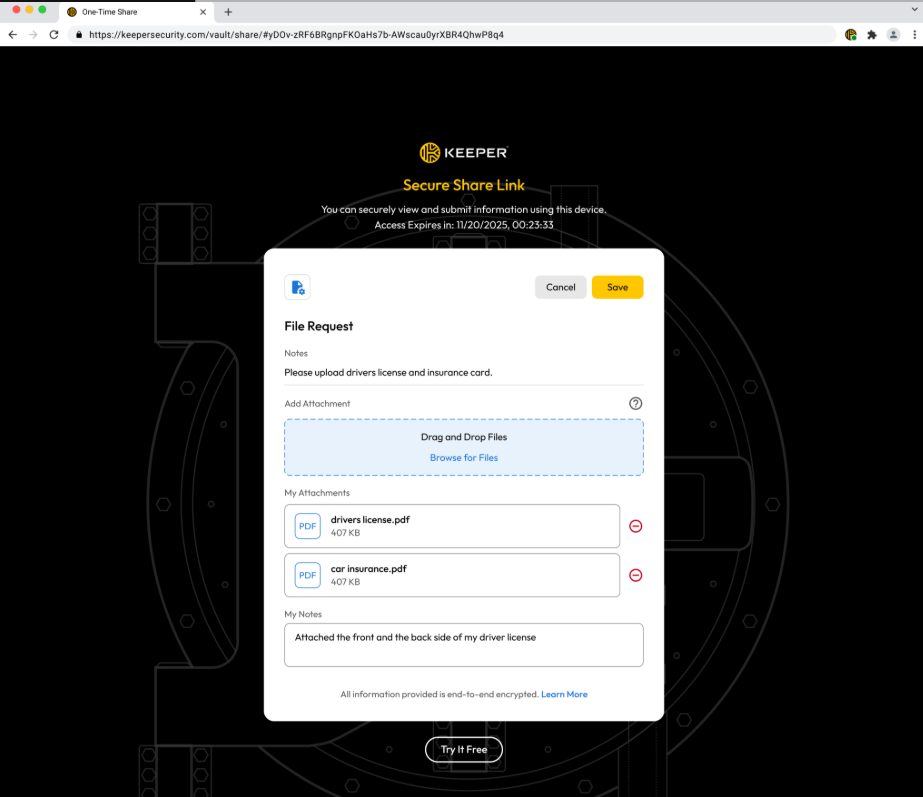Select the drivers license.pdf file name
This screenshot has width=923, height=797.
point(370,520)
